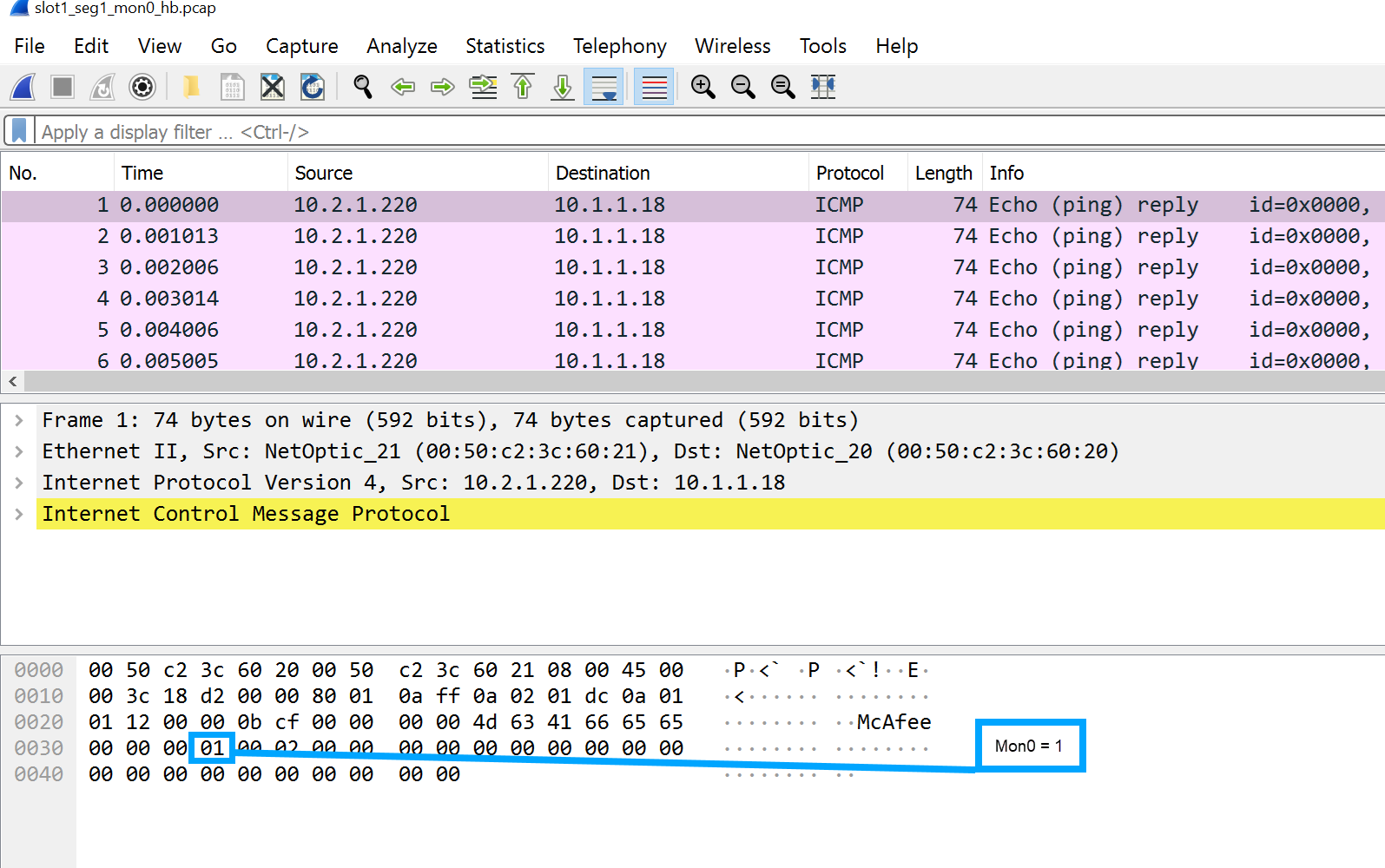
Task: Restart the current capture
Action: pos(102,87)
